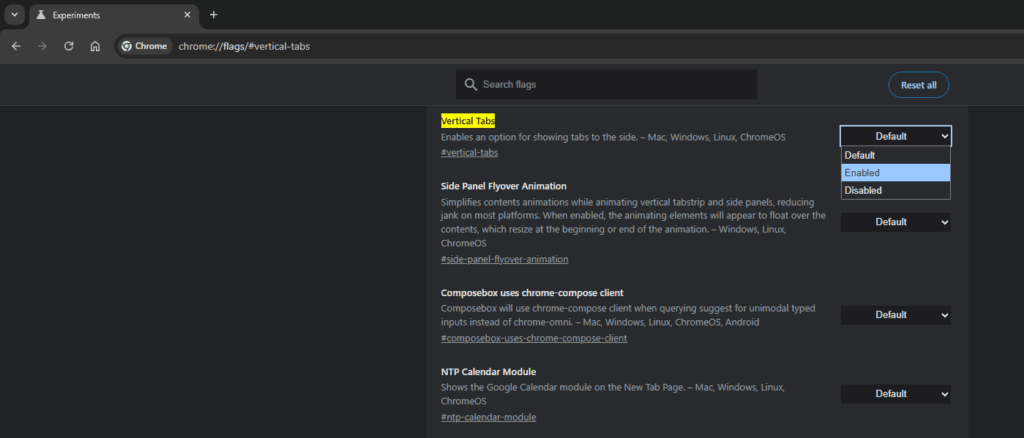Close the Experiments tab
This screenshot has height=438, width=1024.
click(x=188, y=15)
